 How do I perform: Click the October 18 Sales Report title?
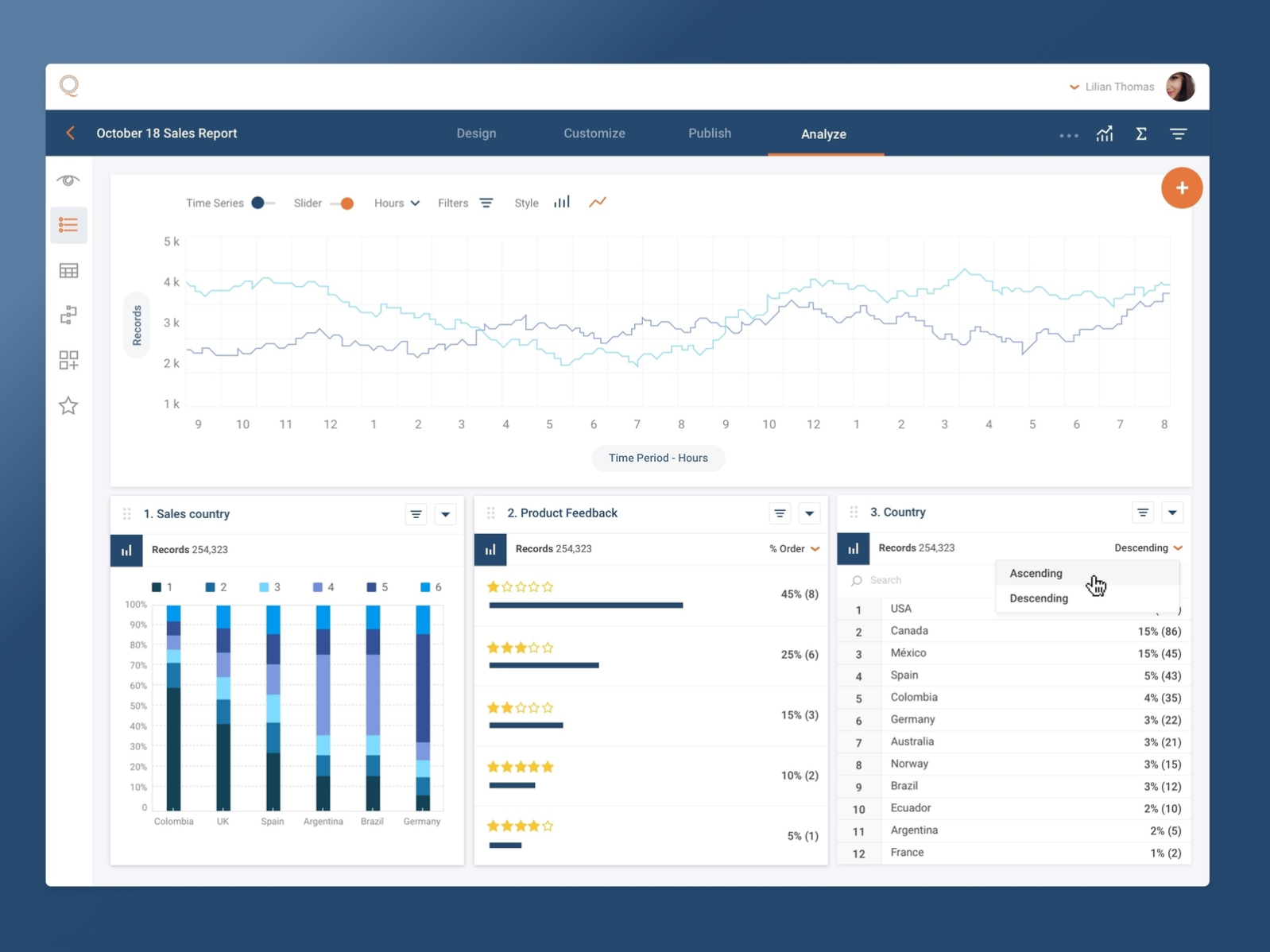click(x=167, y=134)
